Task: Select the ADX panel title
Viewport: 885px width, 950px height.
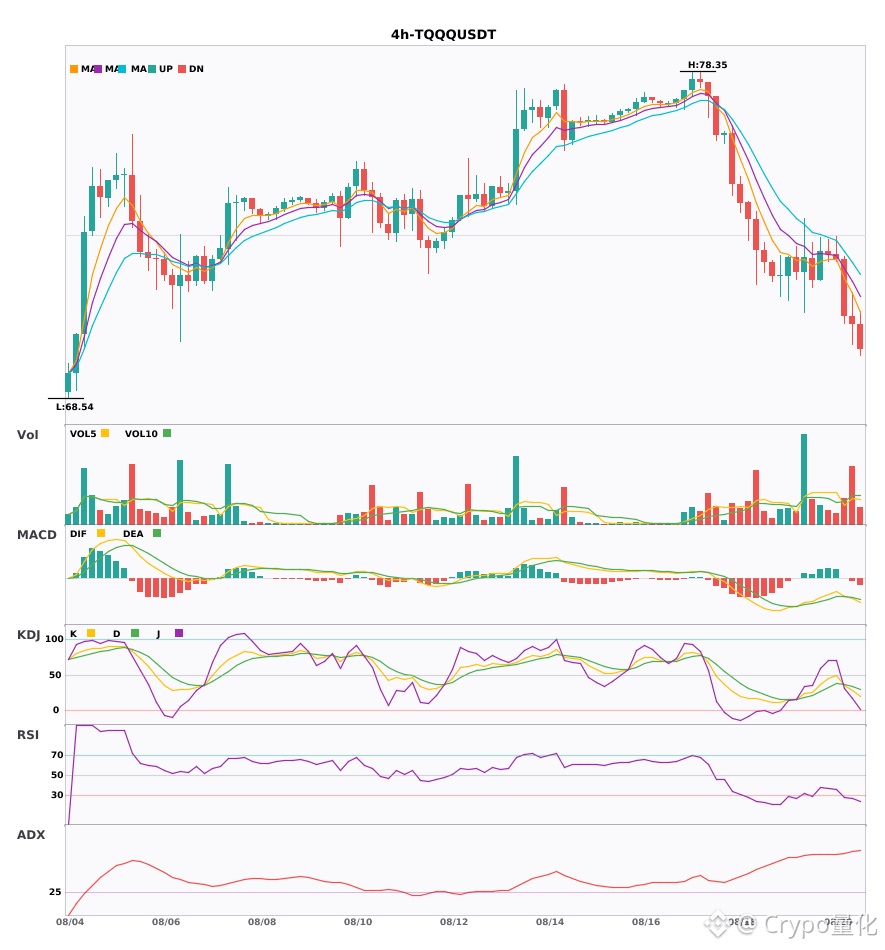Action: point(31,835)
